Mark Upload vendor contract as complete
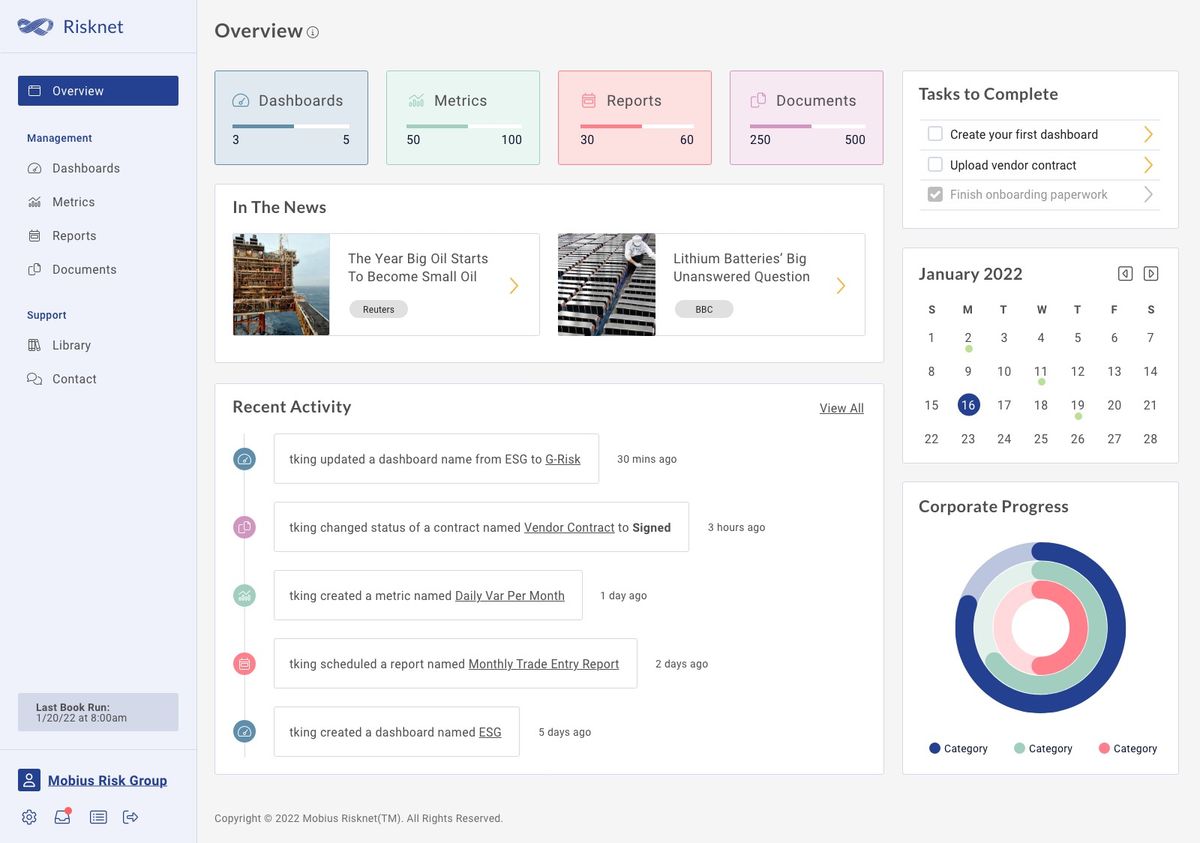Screen dimensions: 1200x843 pos(935,164)
